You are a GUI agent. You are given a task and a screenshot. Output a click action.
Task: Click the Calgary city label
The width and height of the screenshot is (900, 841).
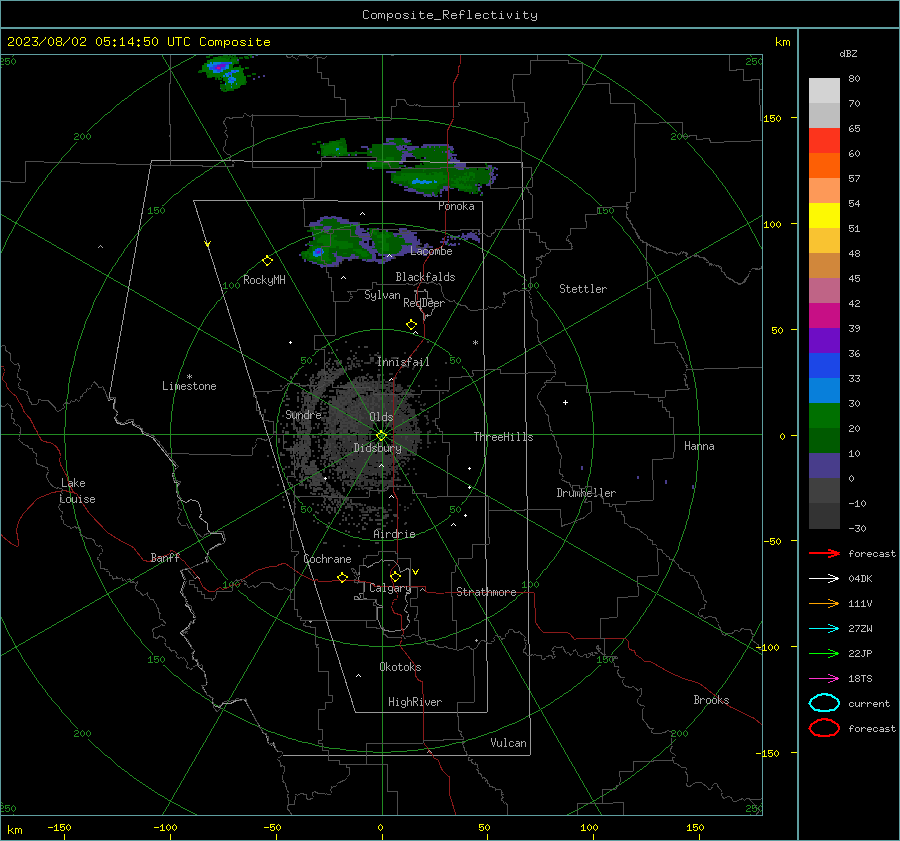tap(390, 588)
